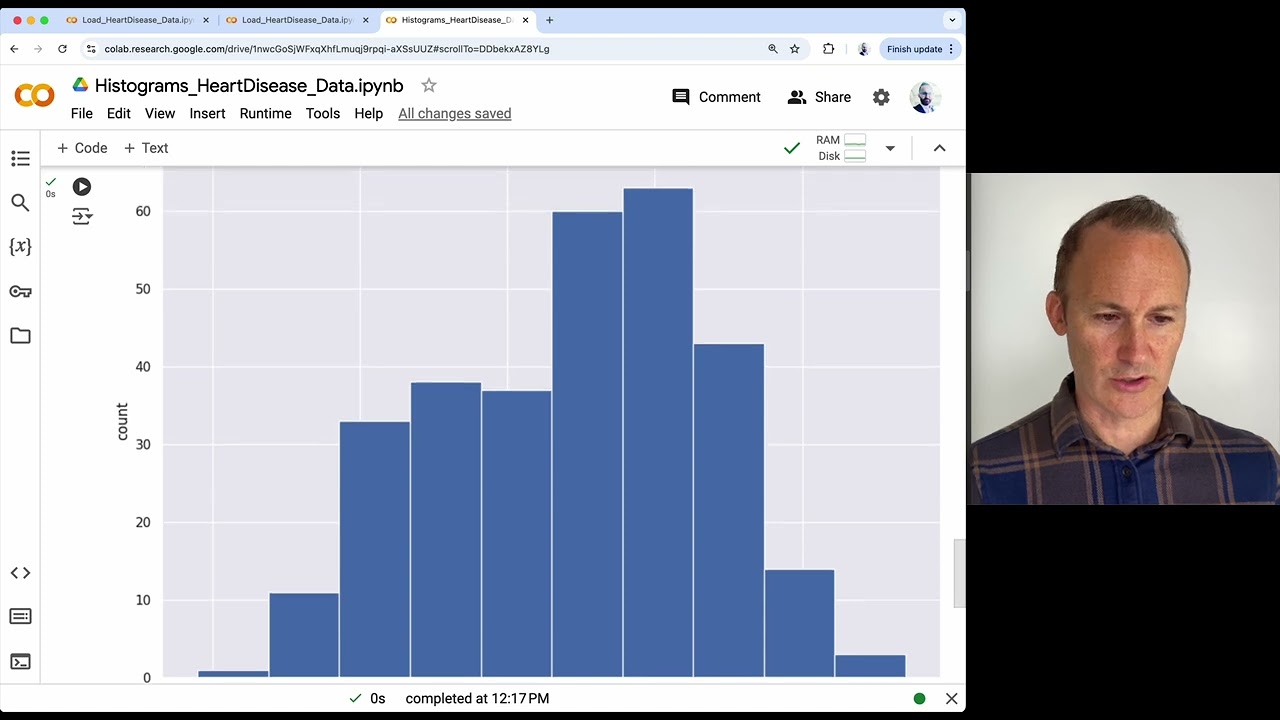Expand the runtime connection dropdown arrow

pyautogui.click(x=890, y=148)
